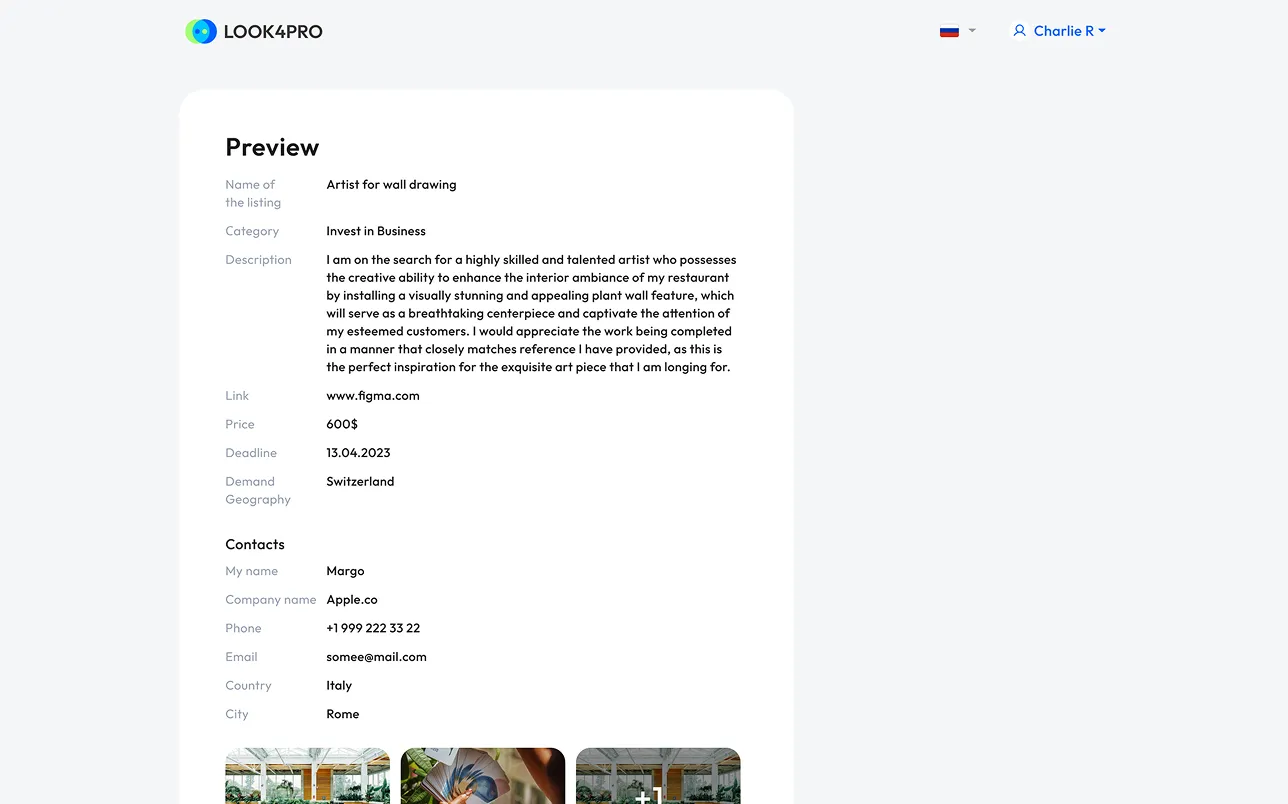Open the first greenhouse photo thumbnail
The width and height of the screenshot is (1288, 804).
point(308,776)
